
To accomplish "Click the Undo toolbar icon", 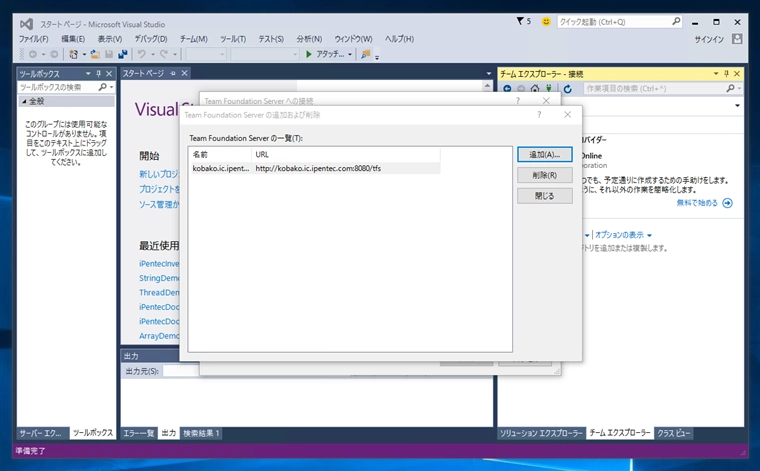I will click(x=142, y=54).
